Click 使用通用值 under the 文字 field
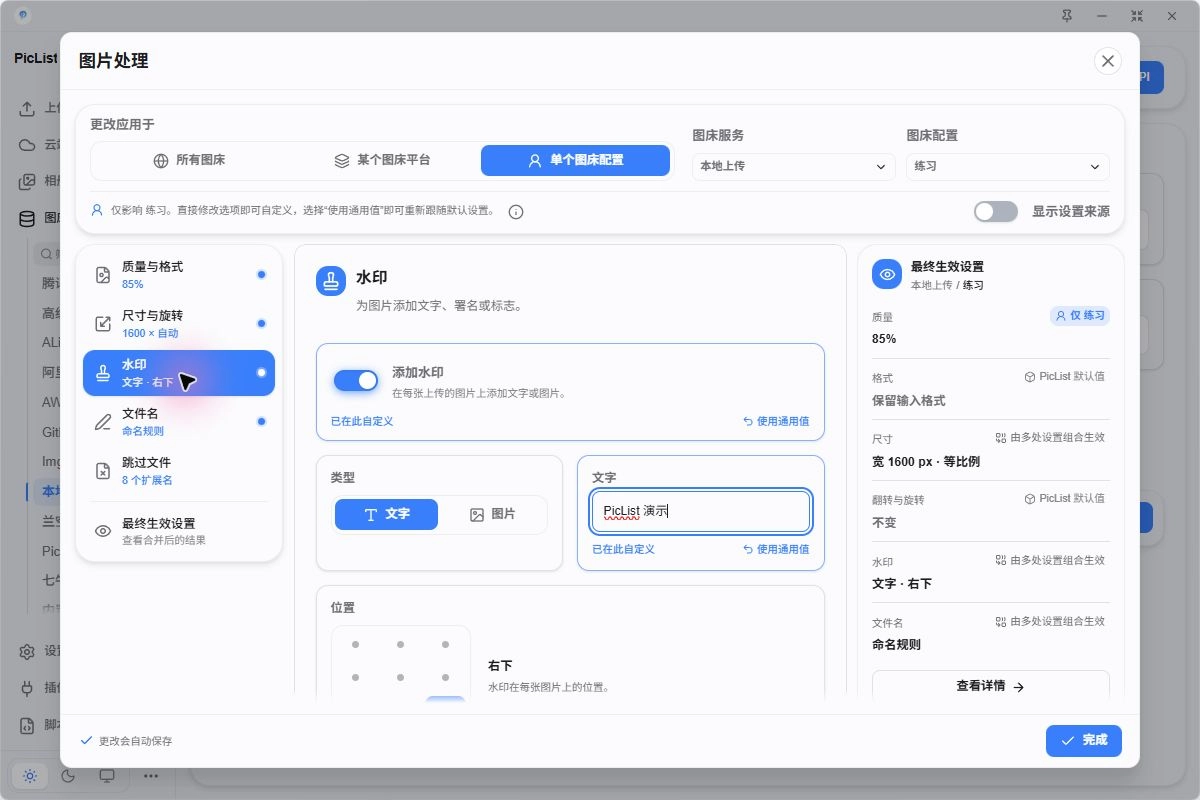 pyautogui.click(x=776, y=549)
